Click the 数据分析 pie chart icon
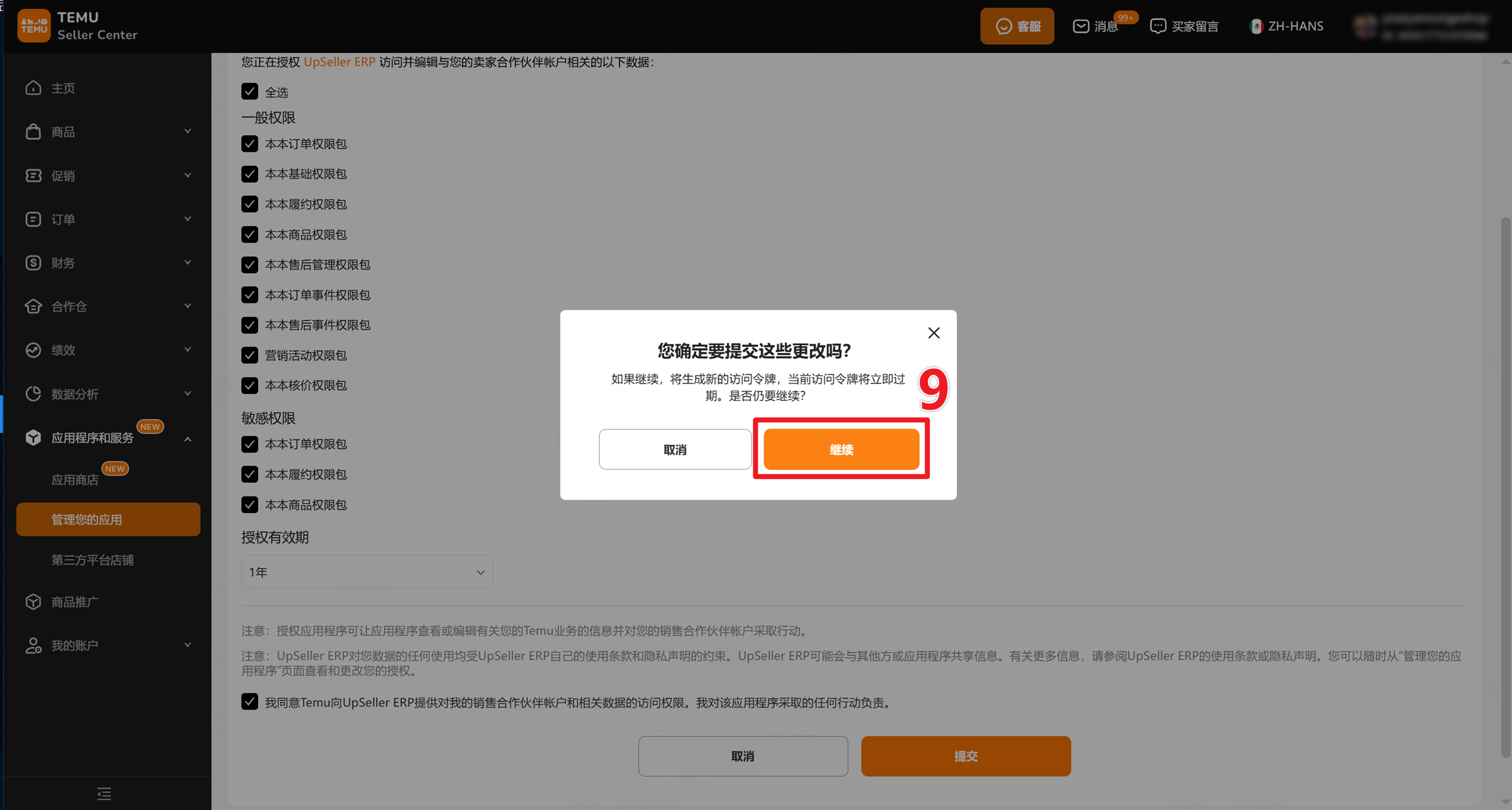Viewport: 1512px width, 810px height. [x=33, y=394]
